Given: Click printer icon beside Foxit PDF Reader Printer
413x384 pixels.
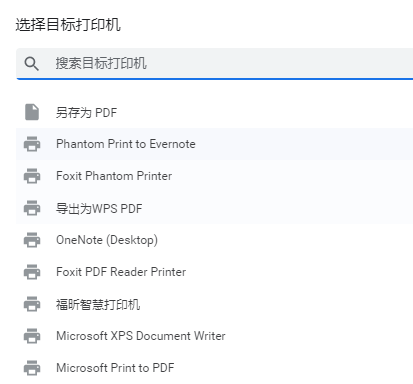Looking at the screenshot, I should [x=32, y=272].
